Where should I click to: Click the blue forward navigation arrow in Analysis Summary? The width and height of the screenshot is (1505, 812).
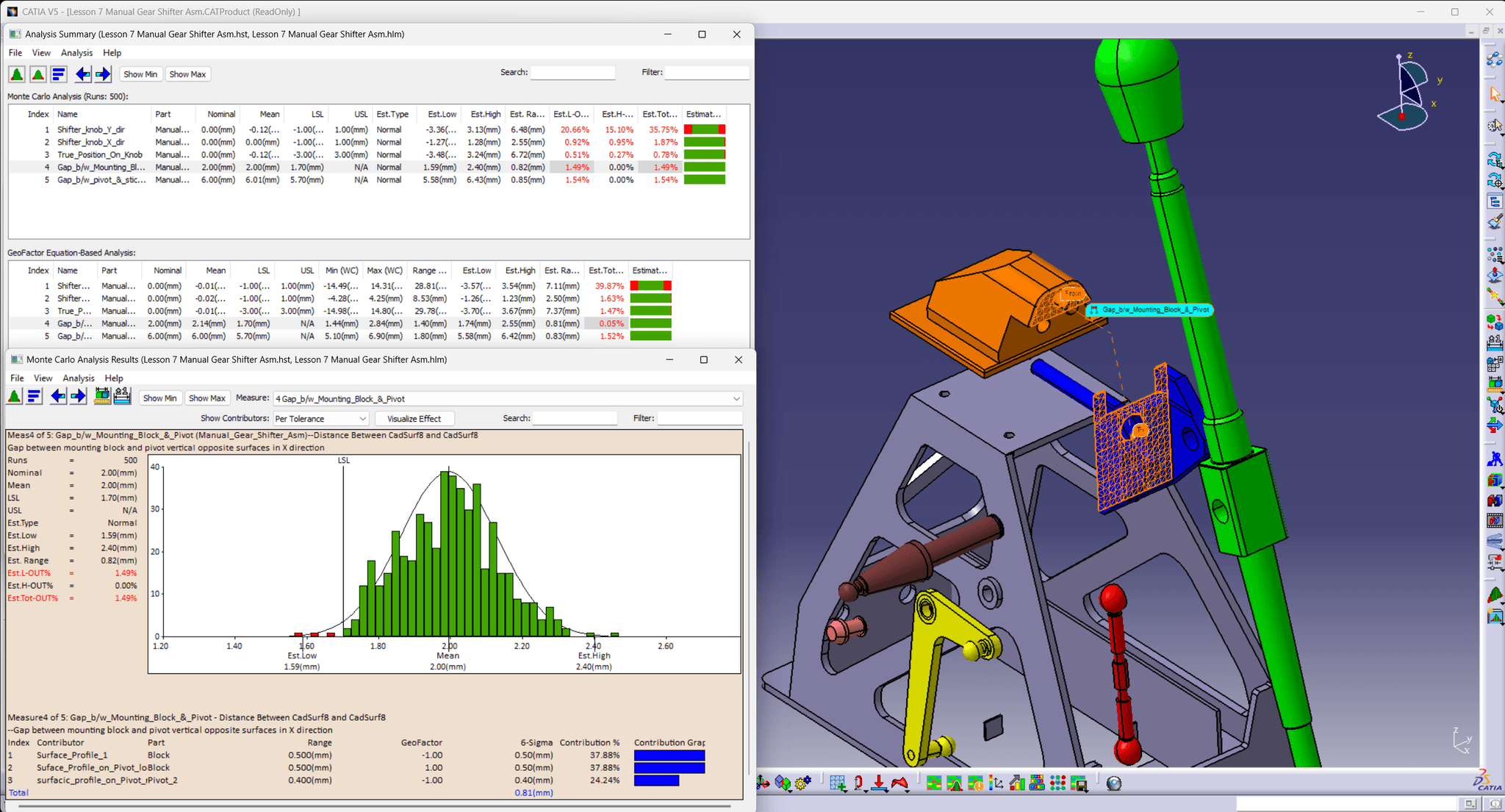point(103,73)
